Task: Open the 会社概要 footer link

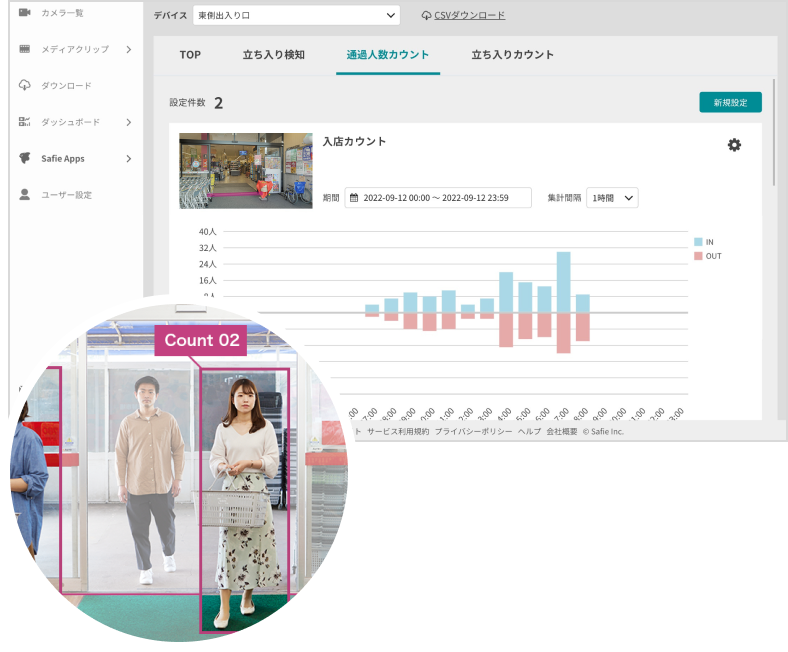Action: pyautogui.click(x=562, y=432)
